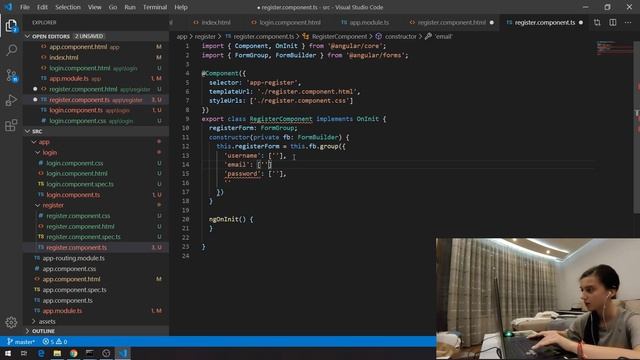Image resolution: width=640 pixels, height=360 pixels.
Task: Open the Explorer view icon
Action: (11, 26)
